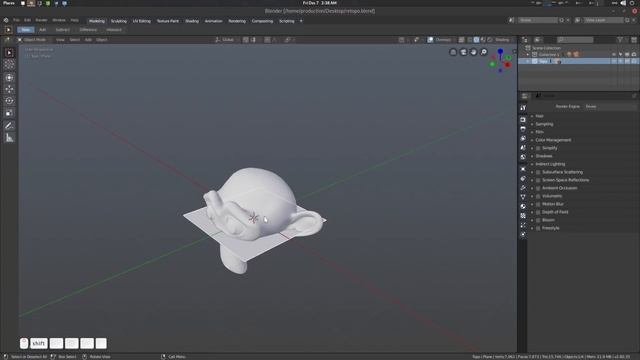Click the zoom magnifier viewport icon

[x=484, y=52]
